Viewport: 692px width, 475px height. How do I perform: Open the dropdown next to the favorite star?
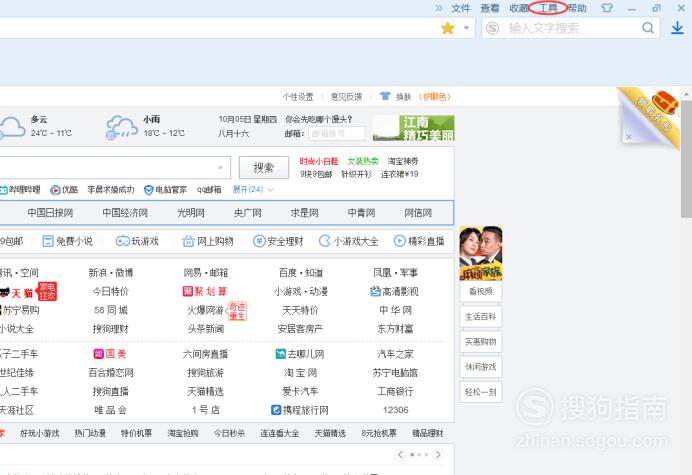point(466,28)
